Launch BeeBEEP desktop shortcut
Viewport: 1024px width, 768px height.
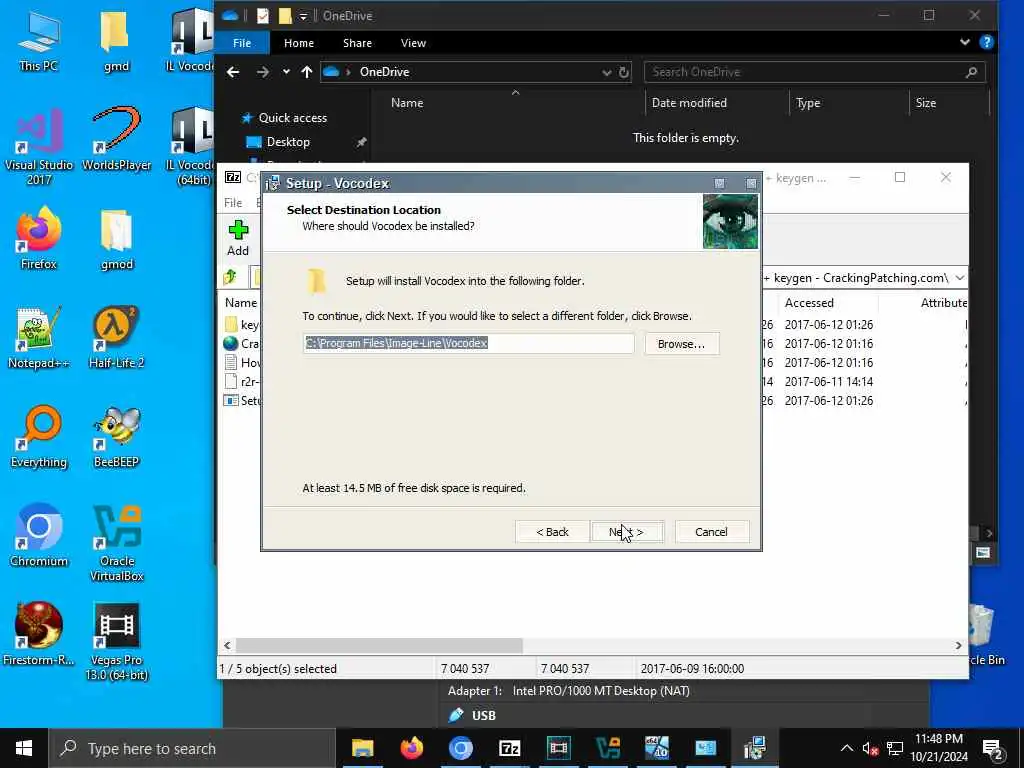(116, 437)
